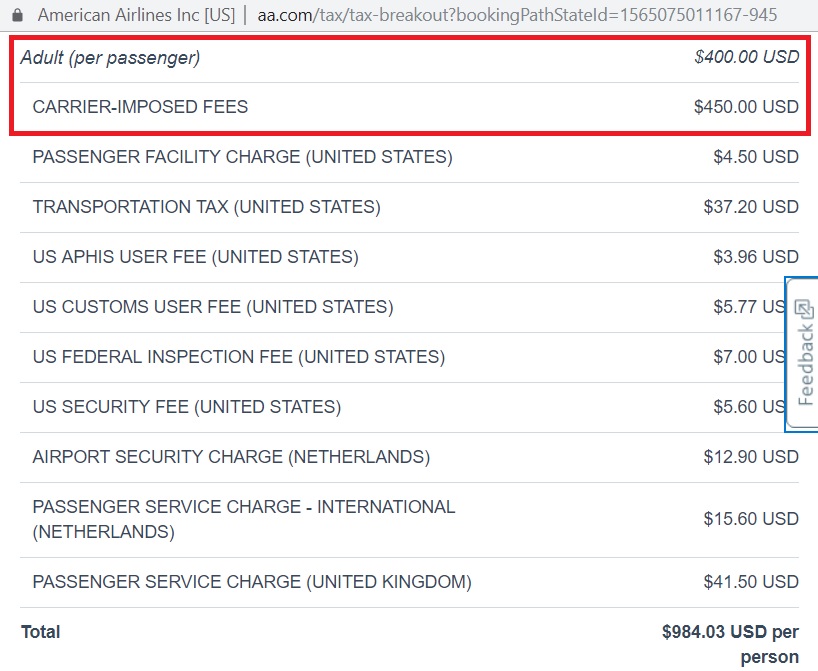Click US APHIS USER FEE label

(195, 257)
